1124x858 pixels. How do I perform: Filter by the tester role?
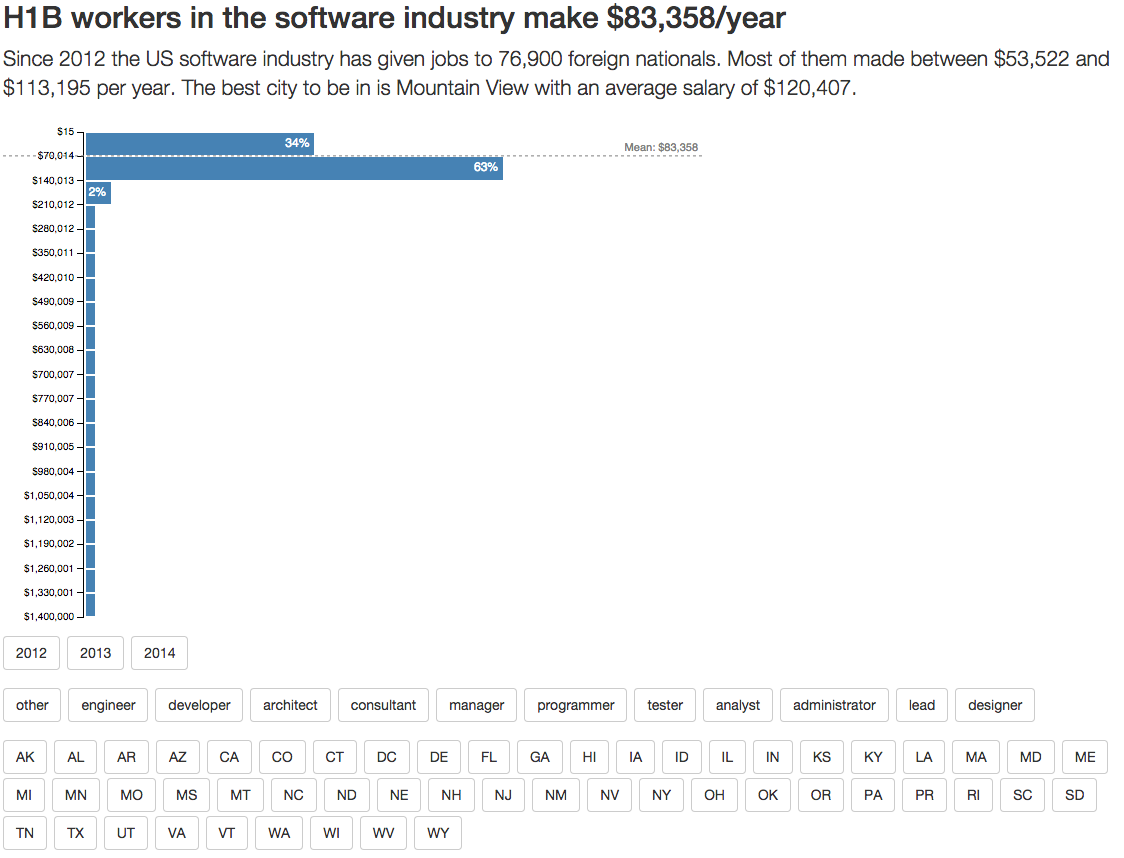pyautogui.click(x=664, y=705)
